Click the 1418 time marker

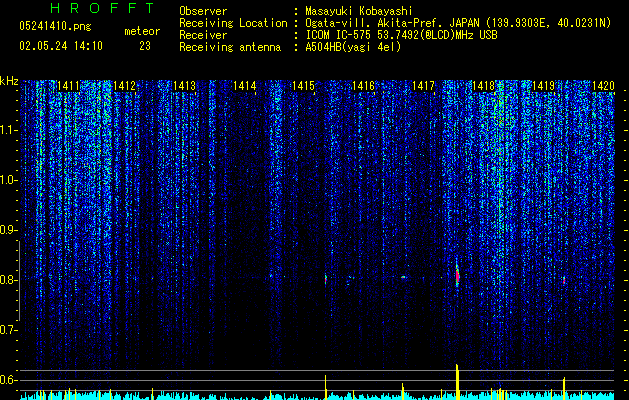(x=483, y=86)
